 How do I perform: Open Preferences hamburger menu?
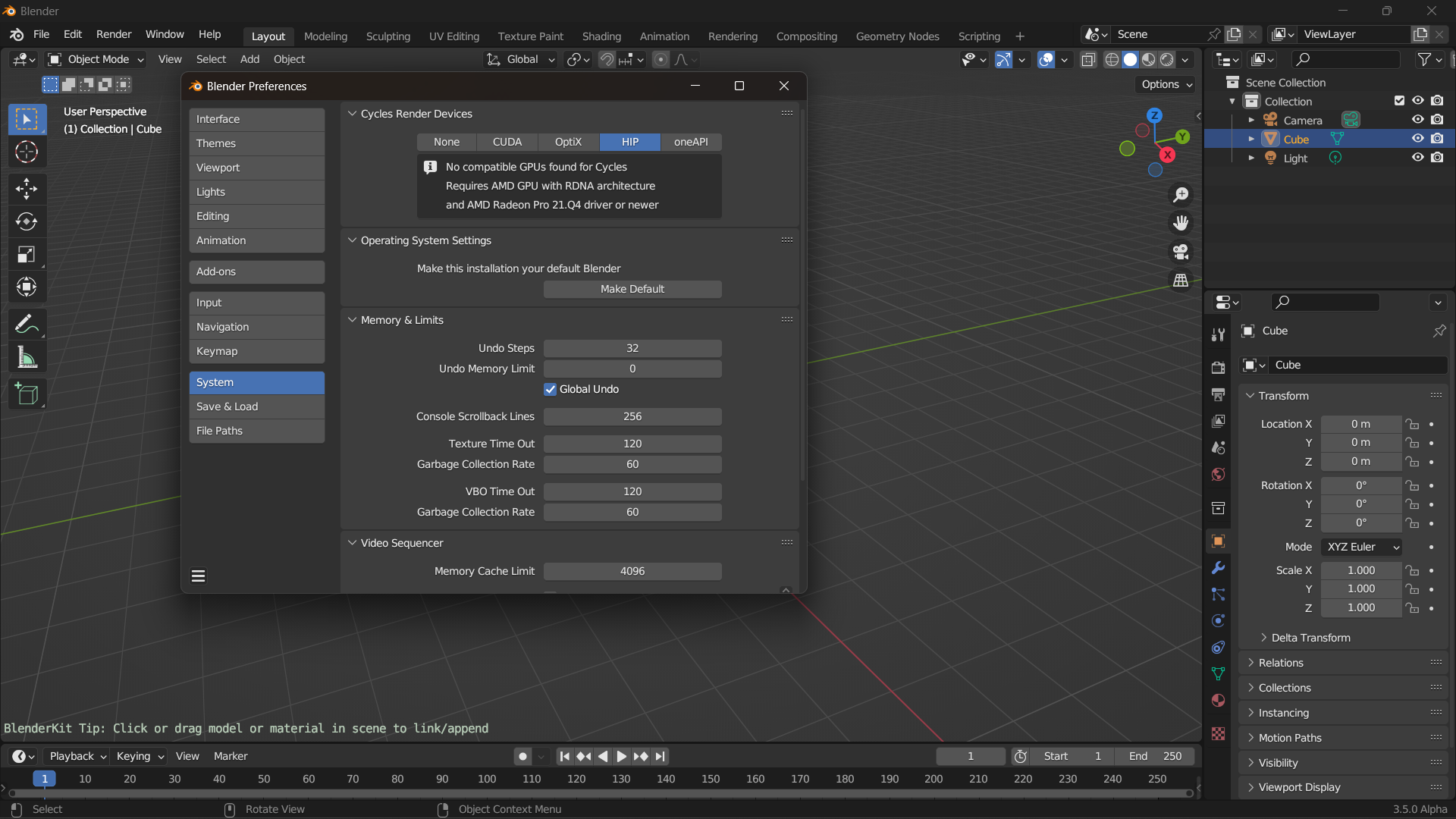(199, 576)
